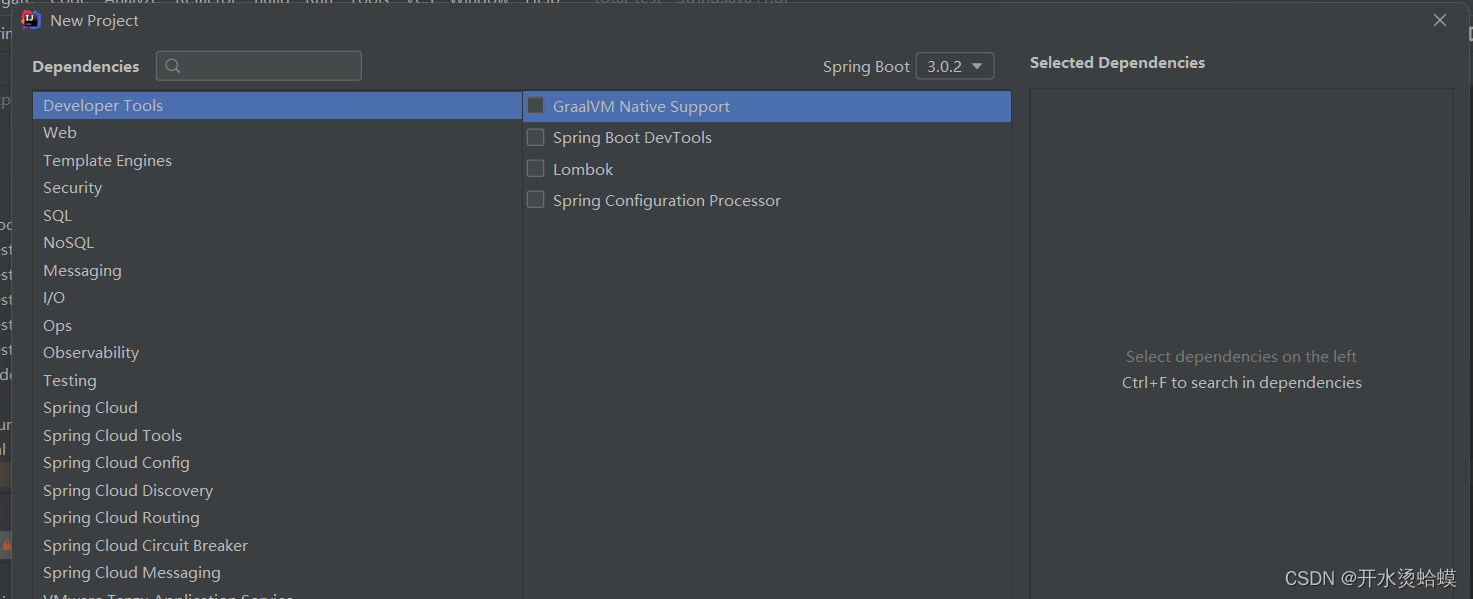1473x599 pixels.
Task: Select the Developer Tools category
Action: (277, 105)
